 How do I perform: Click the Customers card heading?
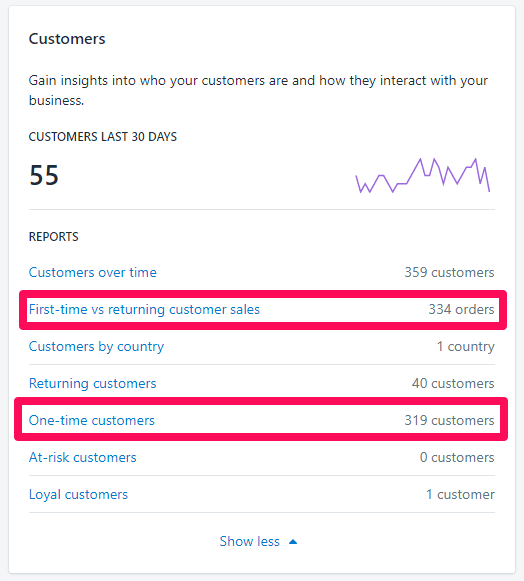[67, 39]
